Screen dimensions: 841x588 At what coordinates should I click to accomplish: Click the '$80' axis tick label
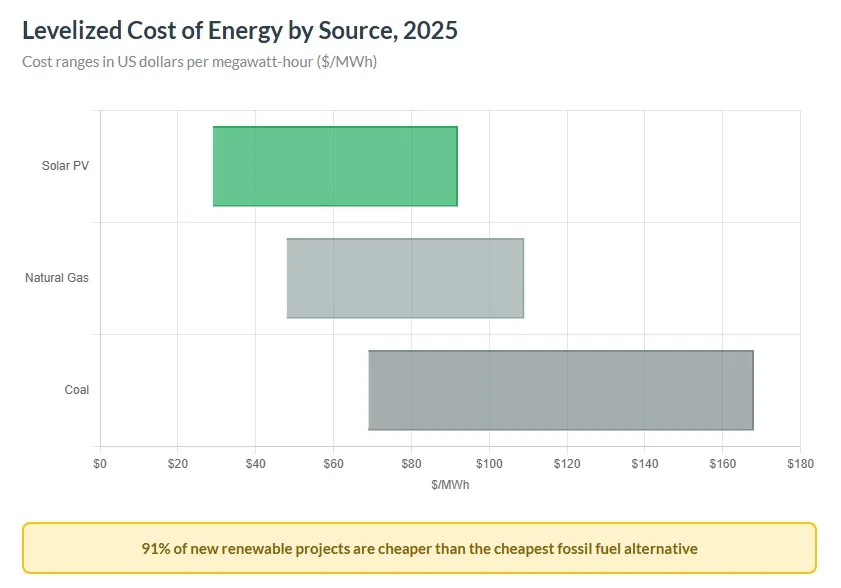tap(411, 464)
